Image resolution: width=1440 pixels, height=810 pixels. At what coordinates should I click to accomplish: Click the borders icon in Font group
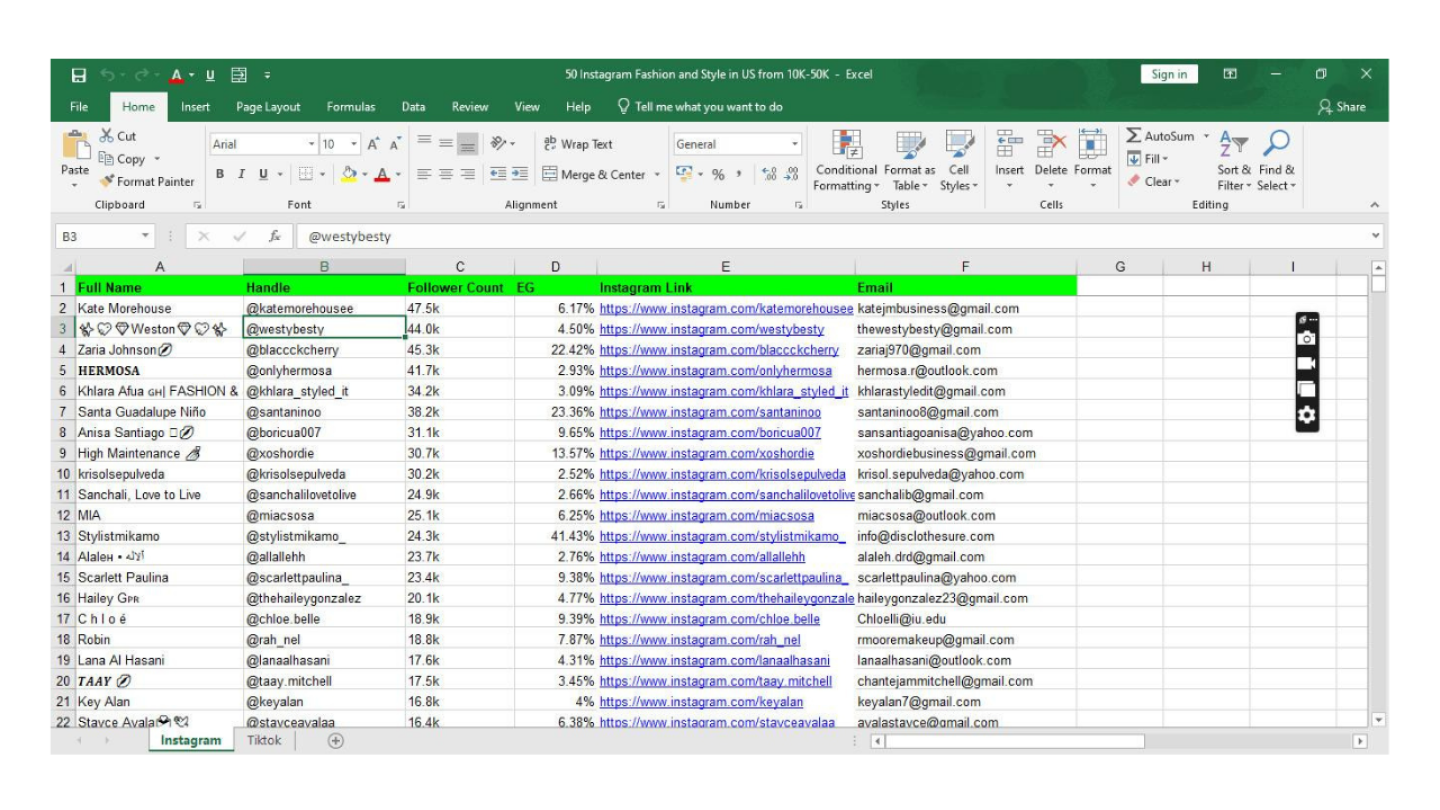tap(307, 174)
